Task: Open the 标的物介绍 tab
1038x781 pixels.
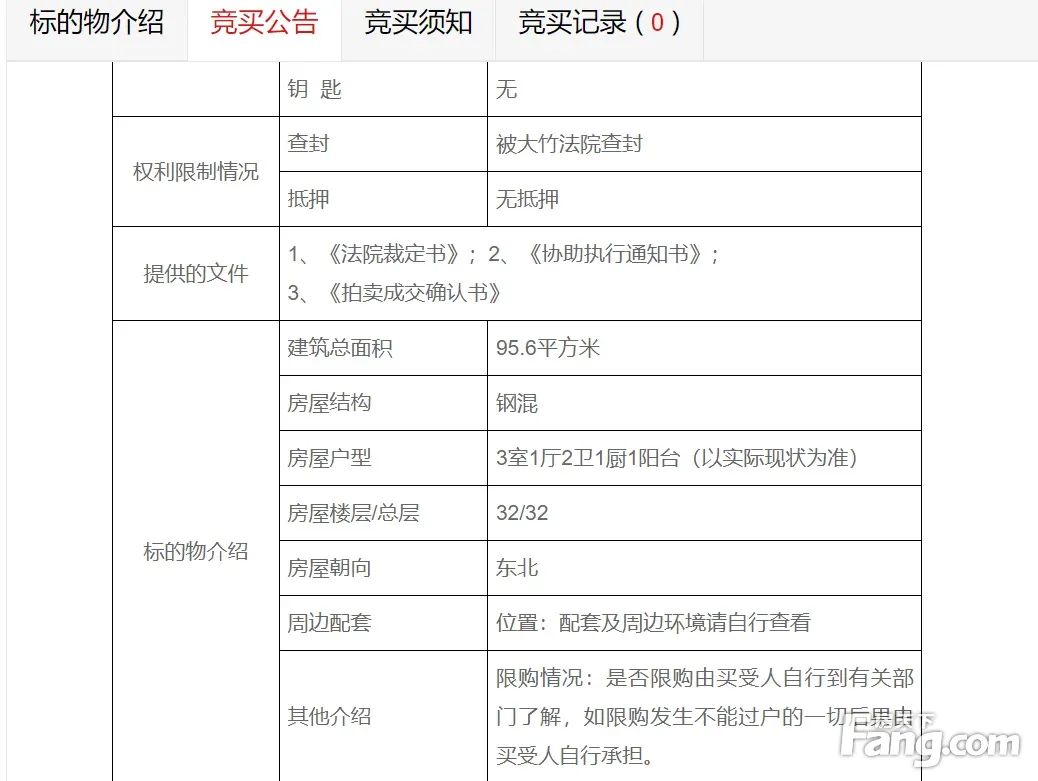Action: coord(97,23)
